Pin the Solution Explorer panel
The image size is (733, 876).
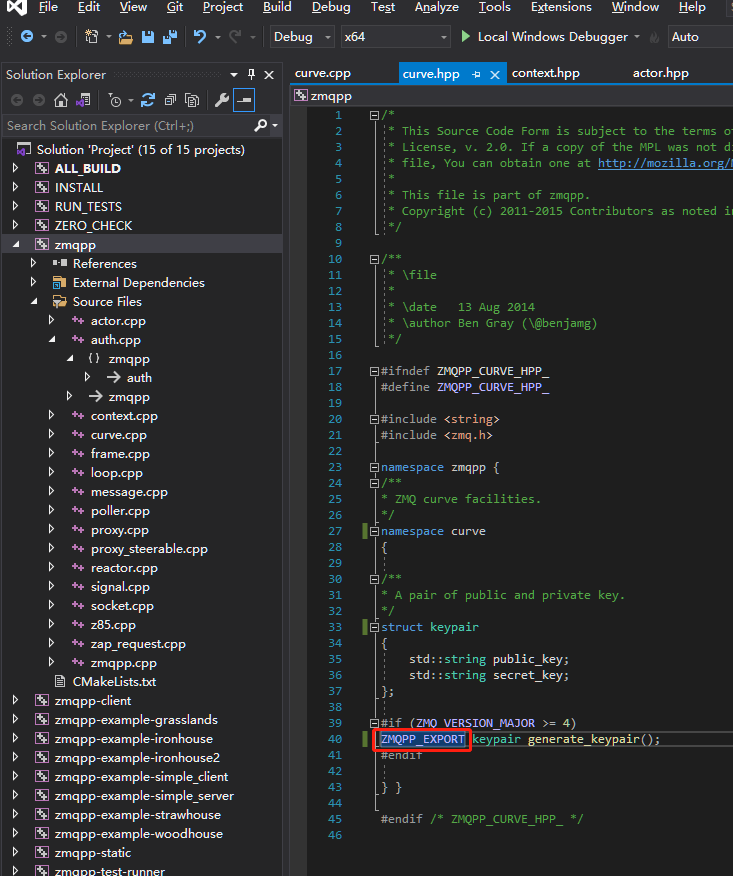(251, 74)
